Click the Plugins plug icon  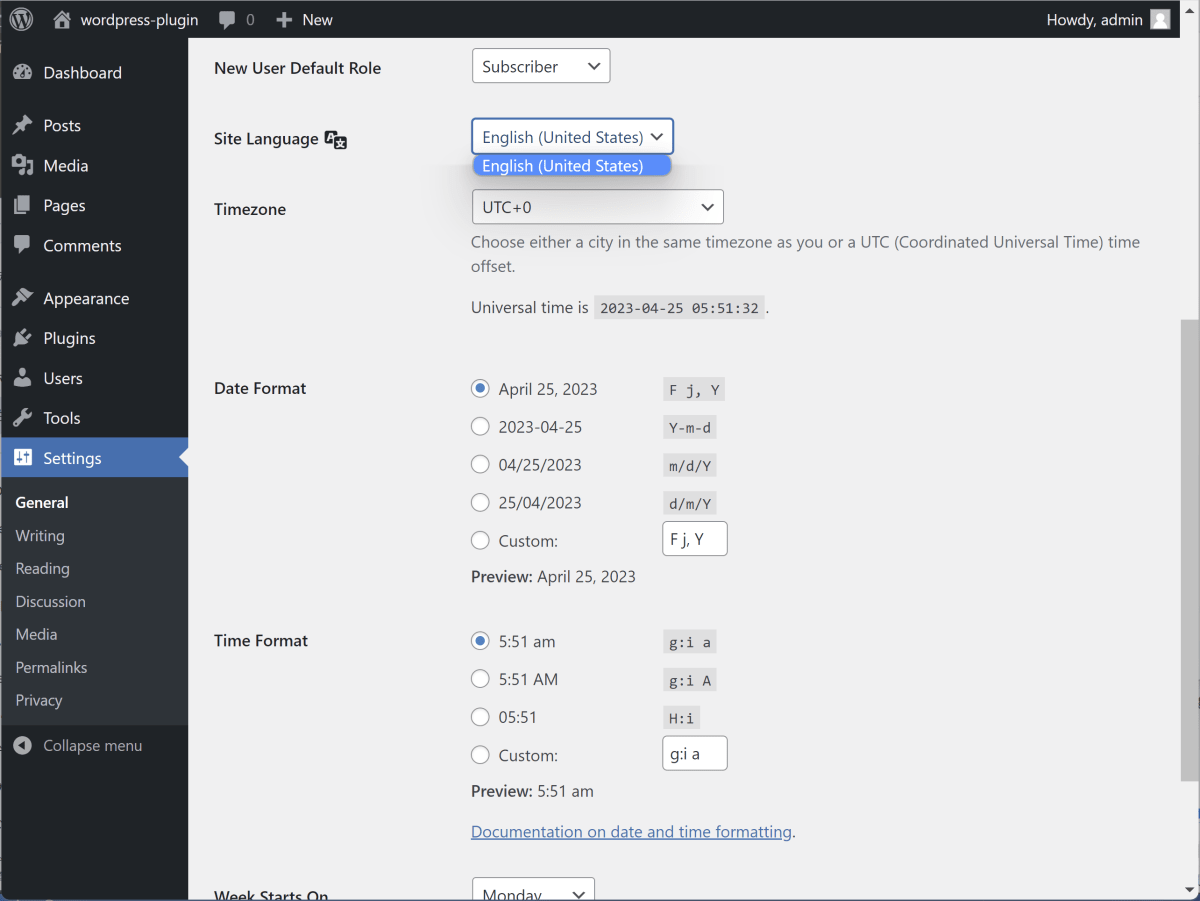[22, 338]
